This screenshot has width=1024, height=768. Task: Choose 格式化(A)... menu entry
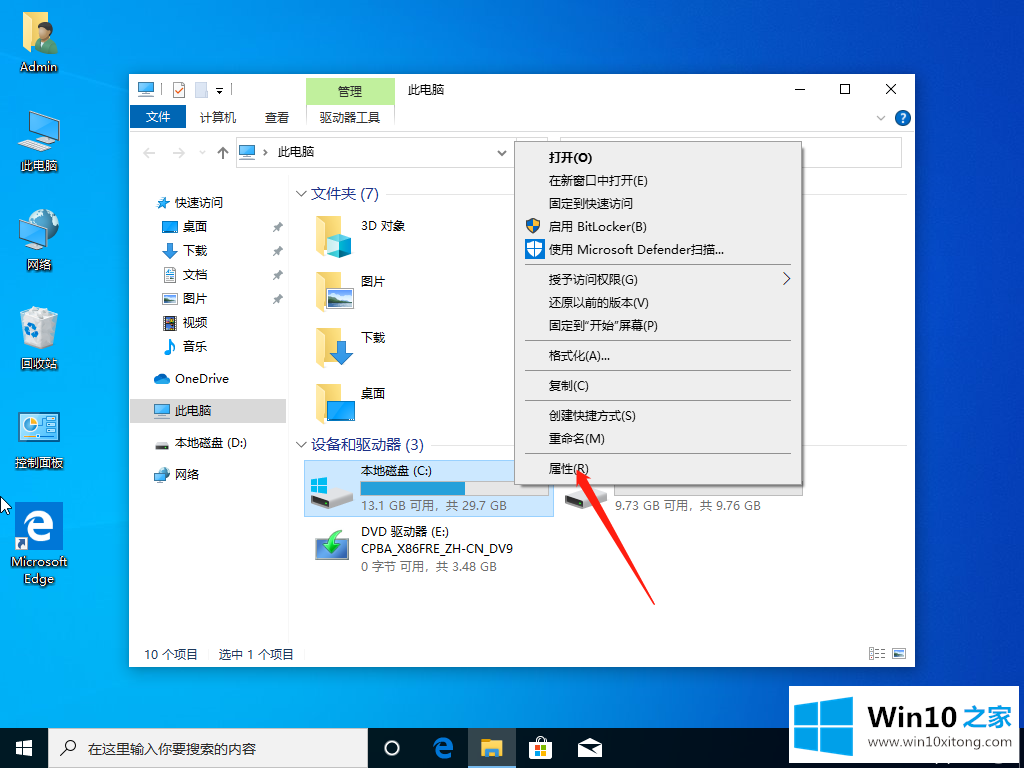pos(658,356)
